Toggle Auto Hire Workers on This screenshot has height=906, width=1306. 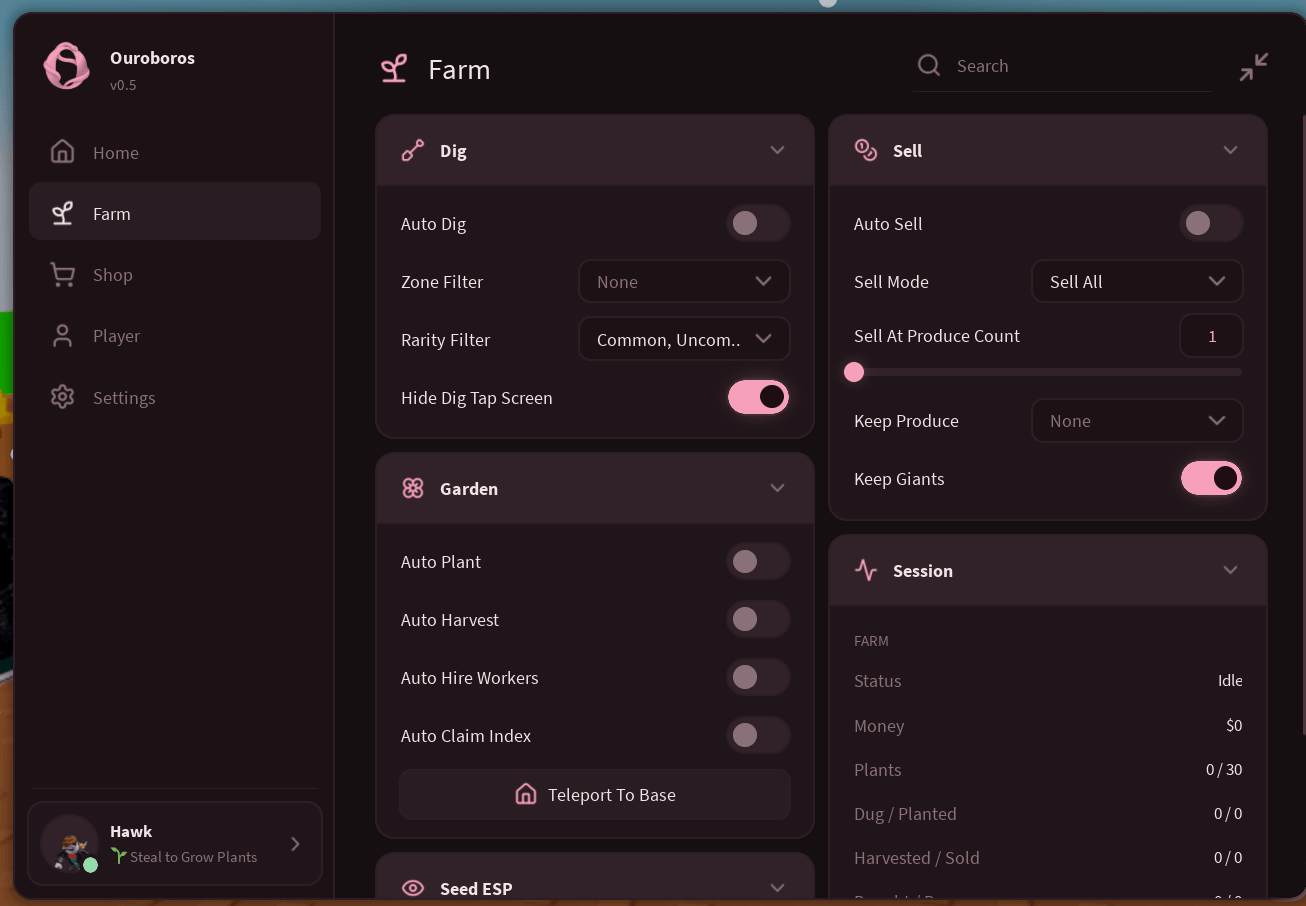coord(758,678)
